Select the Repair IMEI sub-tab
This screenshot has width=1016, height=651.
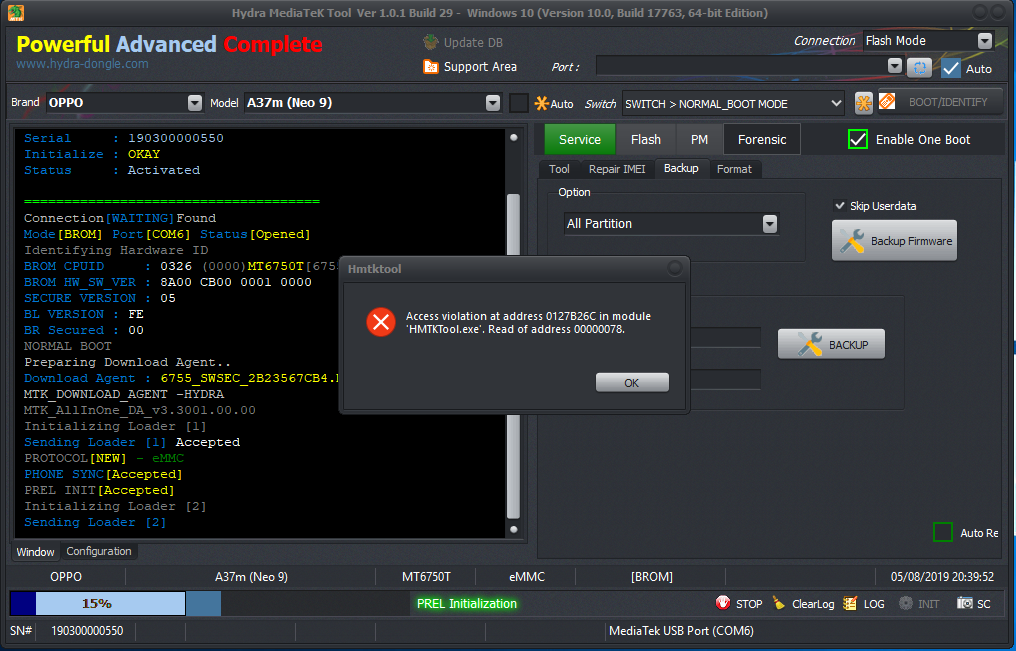click(617, 169)
